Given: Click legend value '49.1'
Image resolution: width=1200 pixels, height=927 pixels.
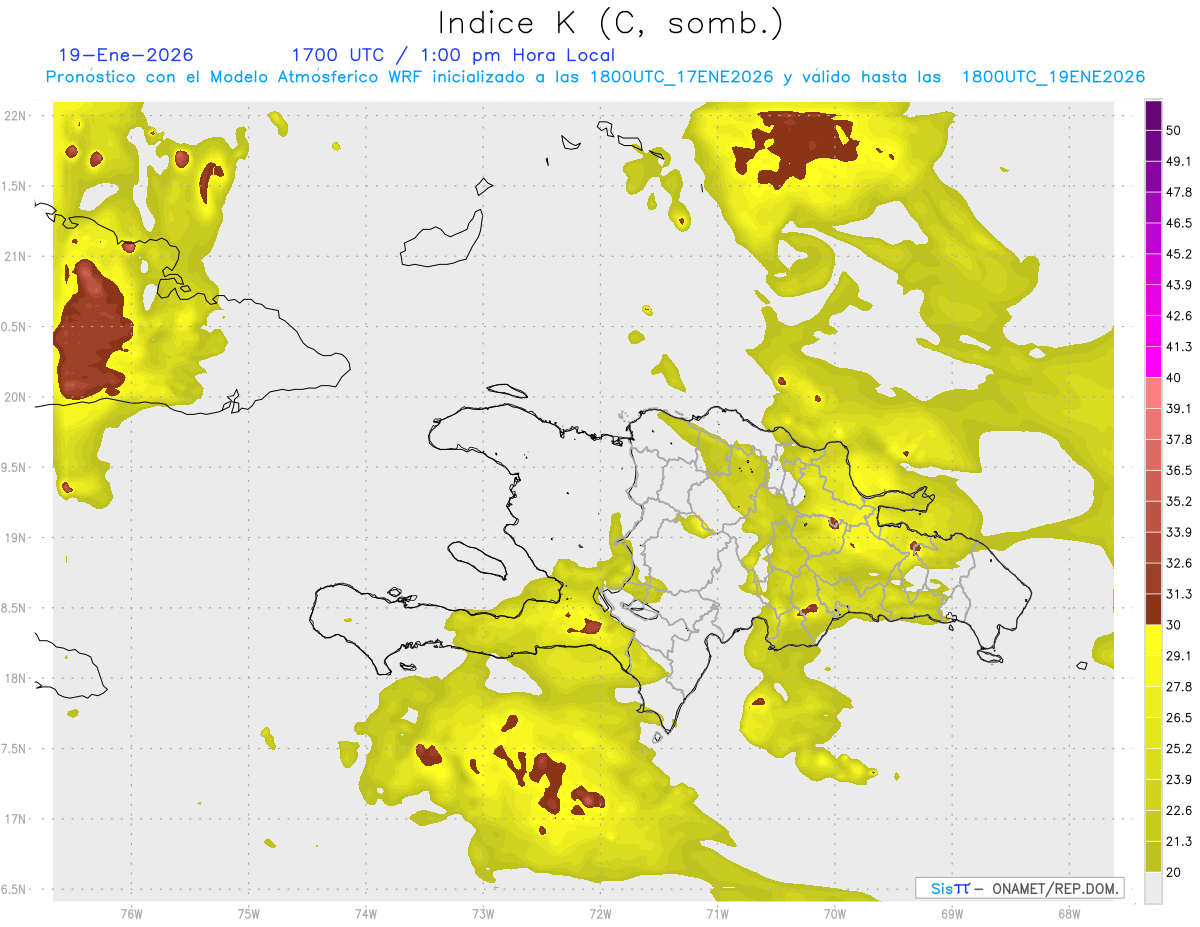Looking at the screenshot, I should tap(1179, 162).
